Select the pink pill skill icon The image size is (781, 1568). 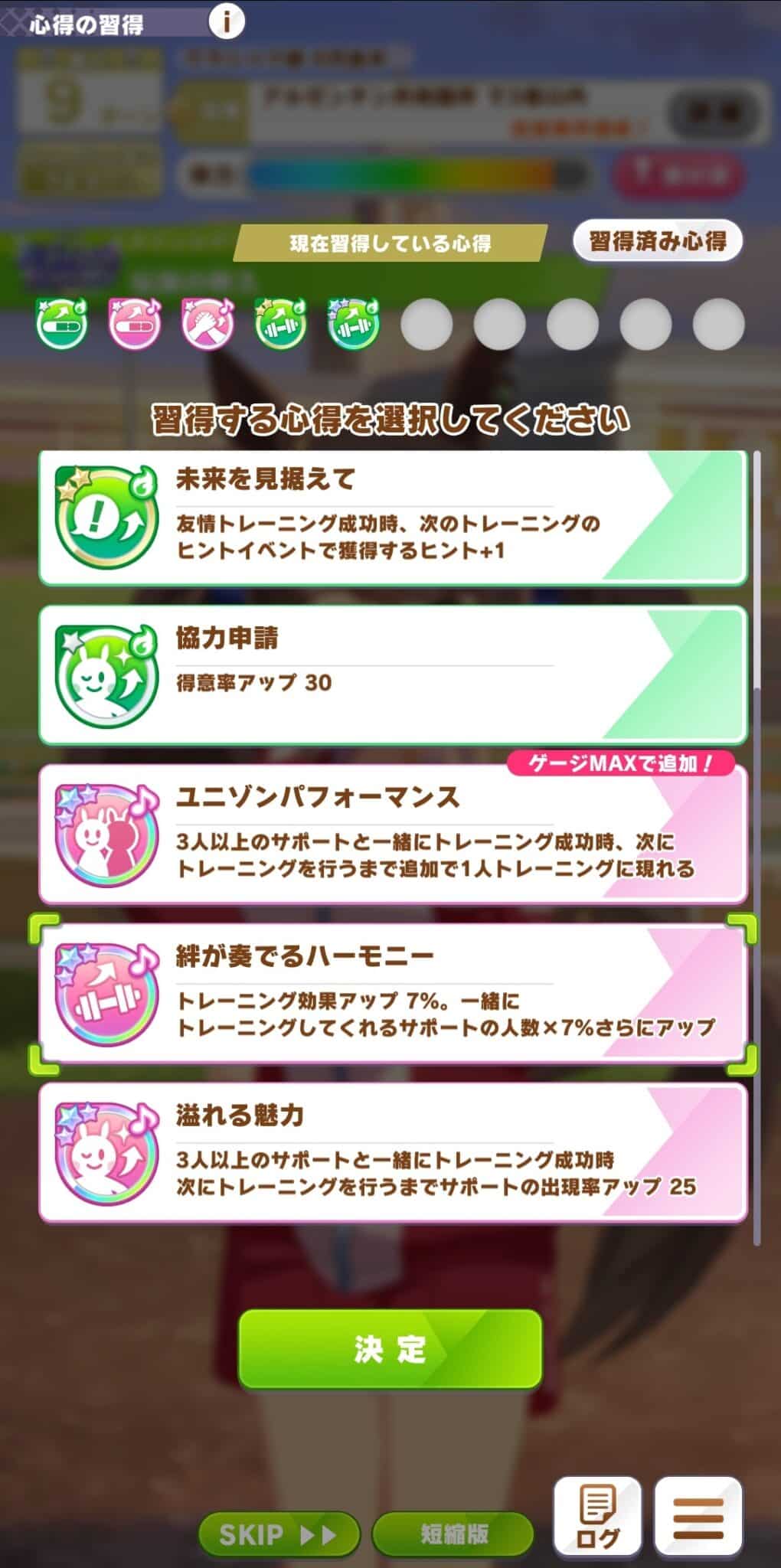point(135,323)
